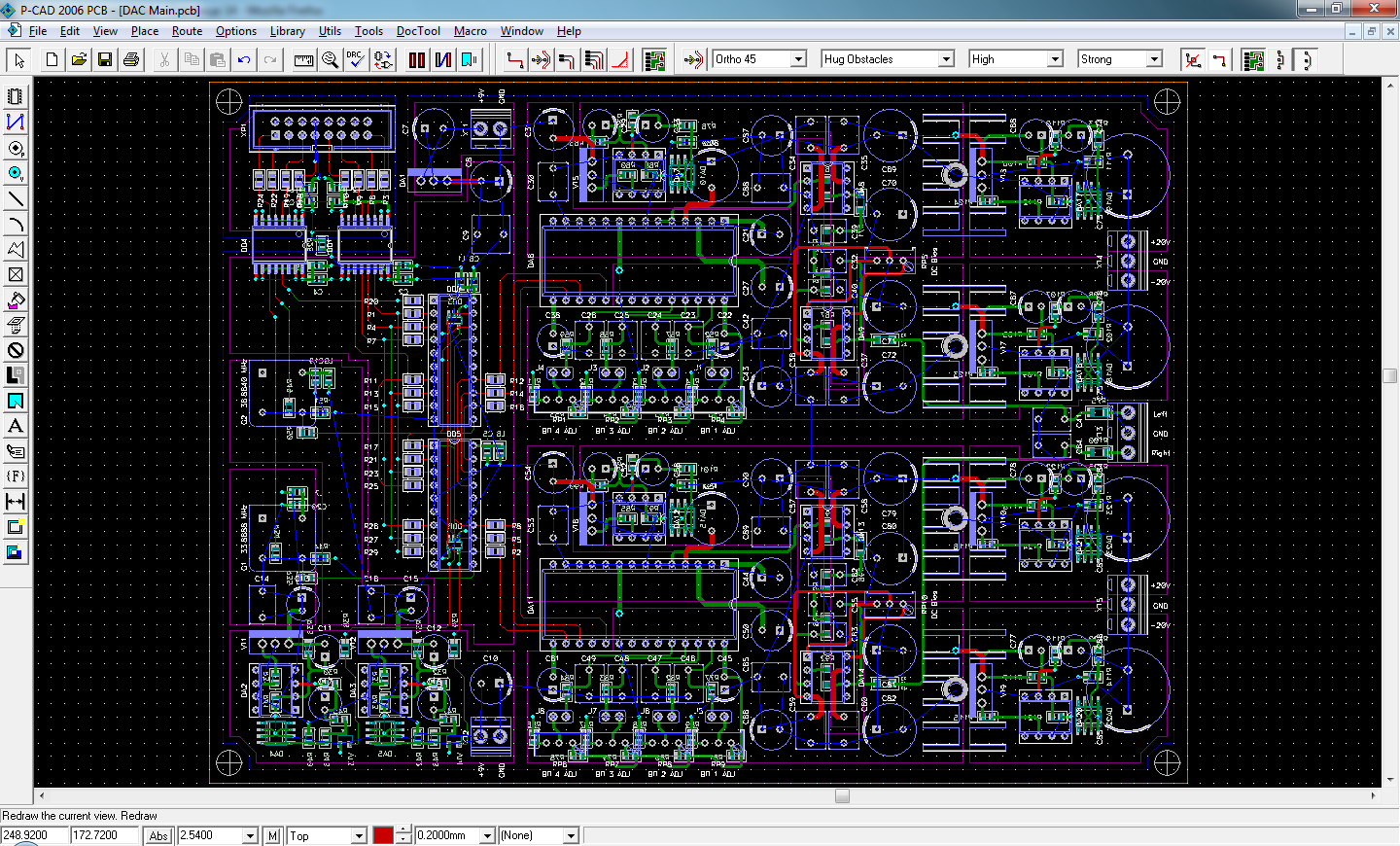Select the place attribute tool
The width and height of the screenshot is (1400, 846).
coord(16,451)
